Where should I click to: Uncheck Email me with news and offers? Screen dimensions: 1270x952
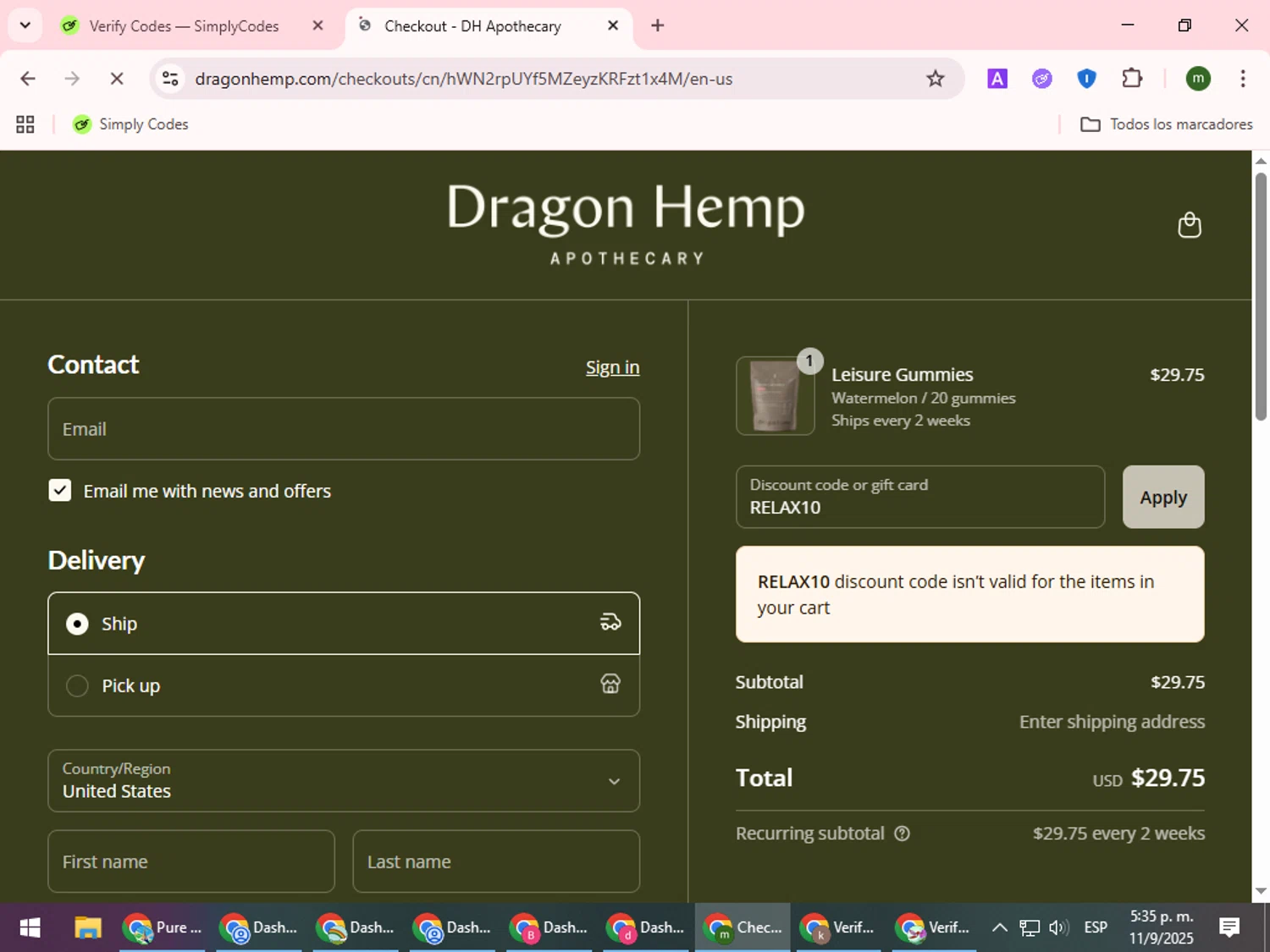point(60,491)
